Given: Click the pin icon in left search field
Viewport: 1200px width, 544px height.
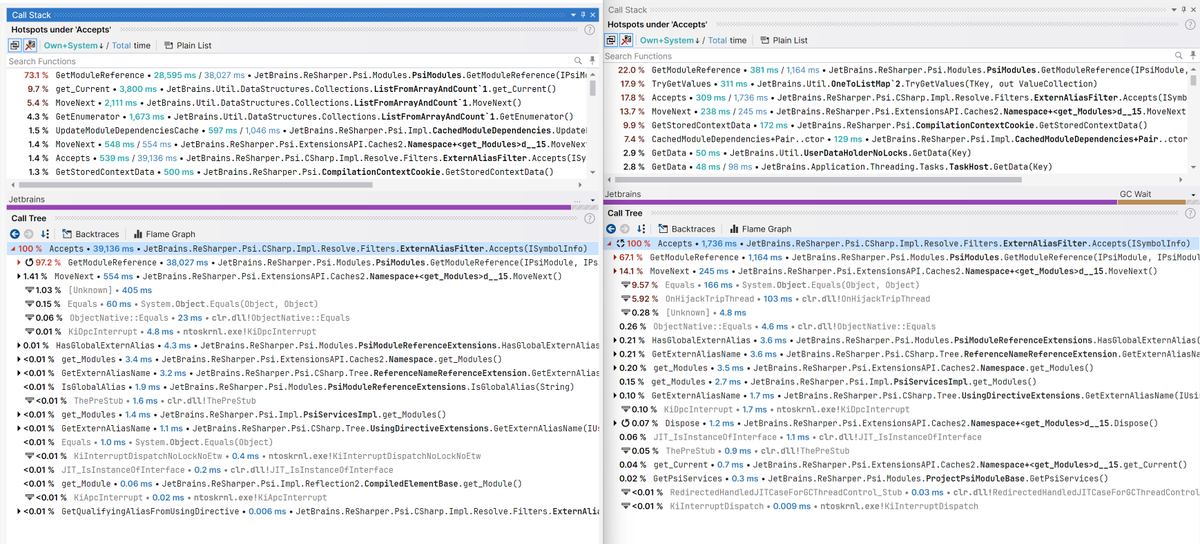Looking at the screenshot, I should click(x=593, y=62).
